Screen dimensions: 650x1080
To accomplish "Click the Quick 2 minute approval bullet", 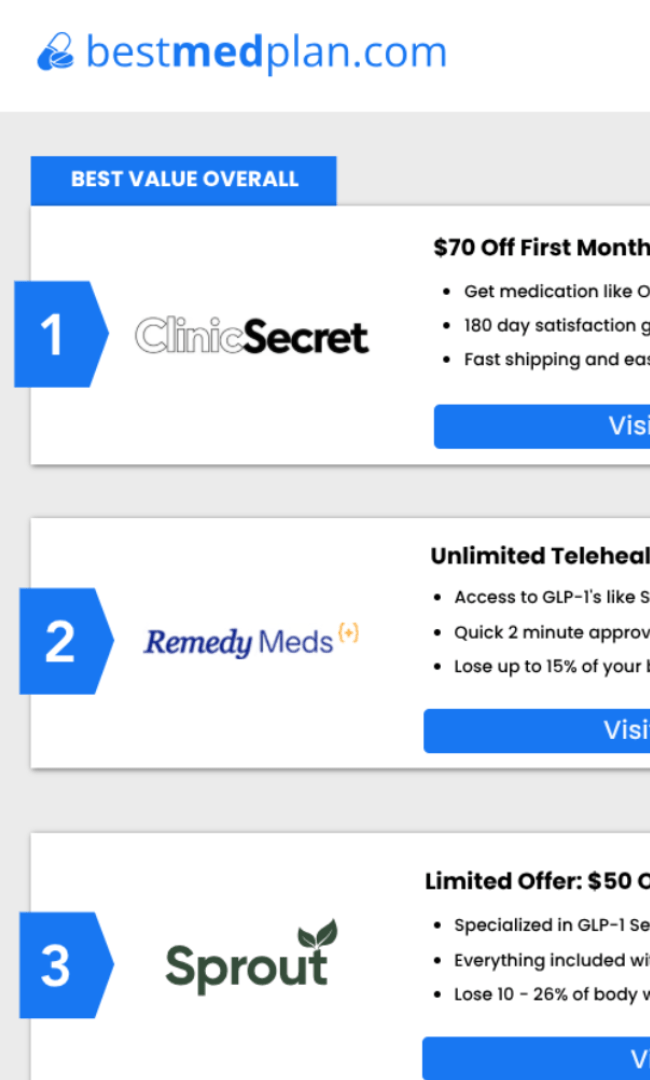I will pyautogui.click(x=551, y=632).
